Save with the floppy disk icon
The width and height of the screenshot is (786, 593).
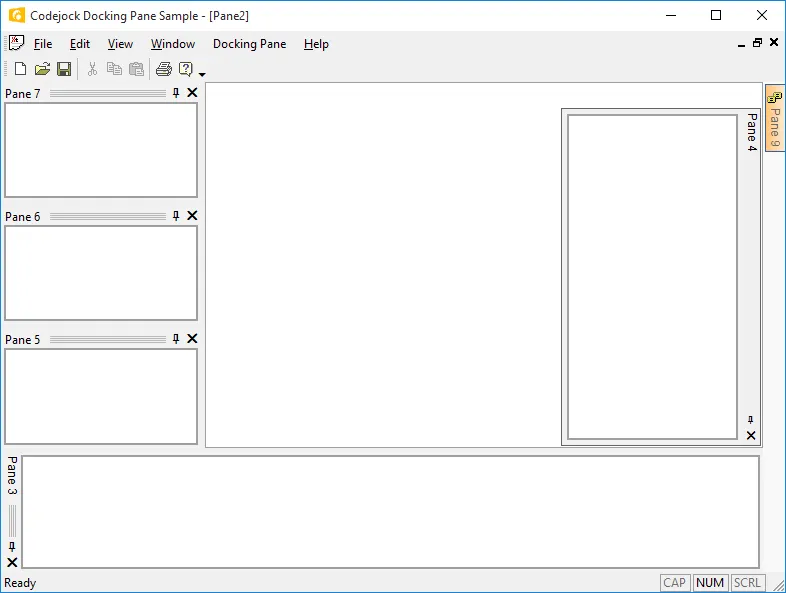pyautogui.click(x=64, y=69)
